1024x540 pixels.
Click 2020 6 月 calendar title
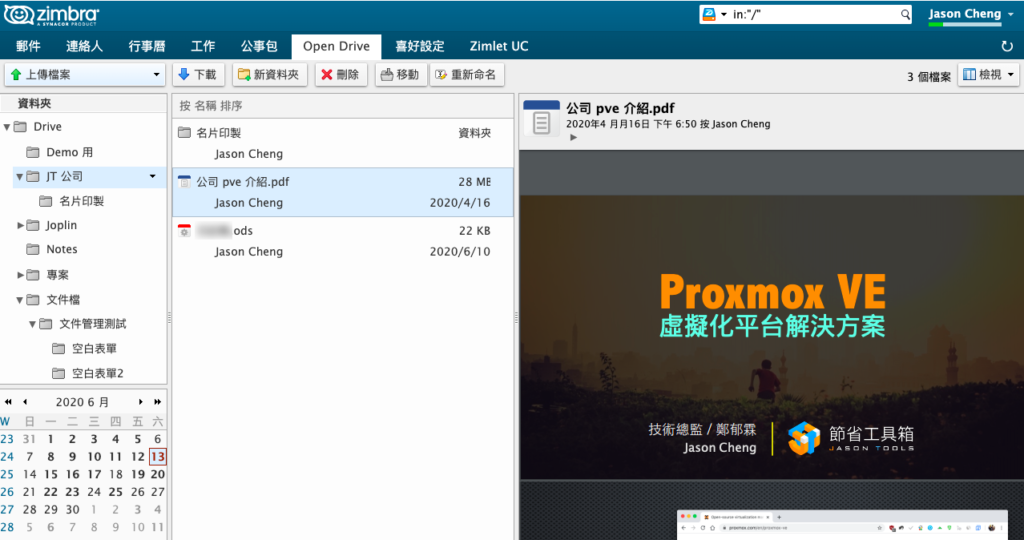coord(82,402)
